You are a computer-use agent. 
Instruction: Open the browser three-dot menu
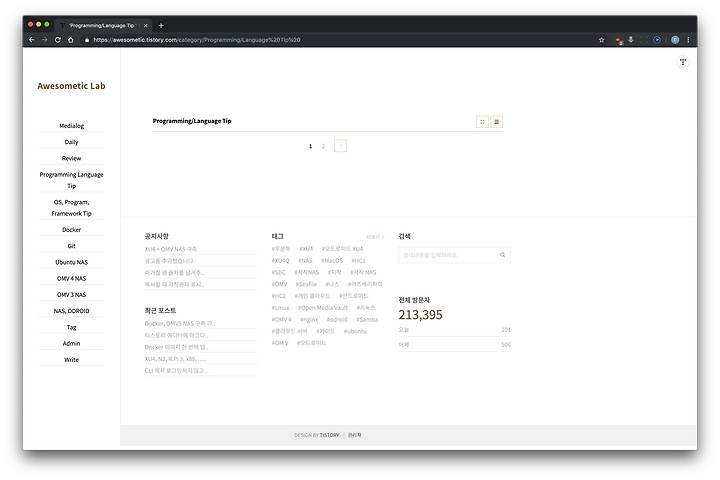[x=688, y=40]
